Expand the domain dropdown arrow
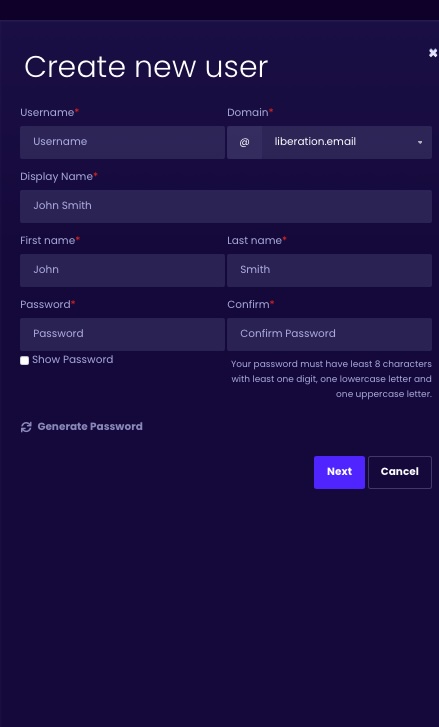439x727 pixels. click(420, 142)
